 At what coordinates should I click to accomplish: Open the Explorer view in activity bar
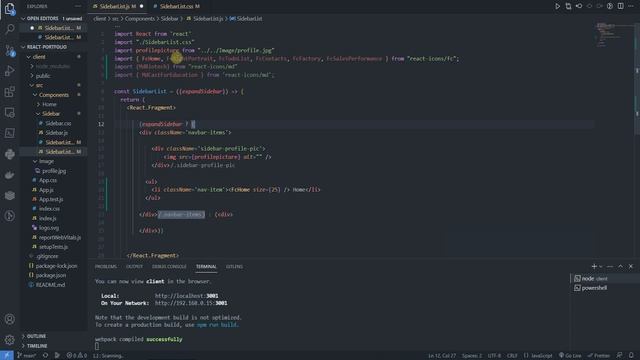click(x=10, y=8)
